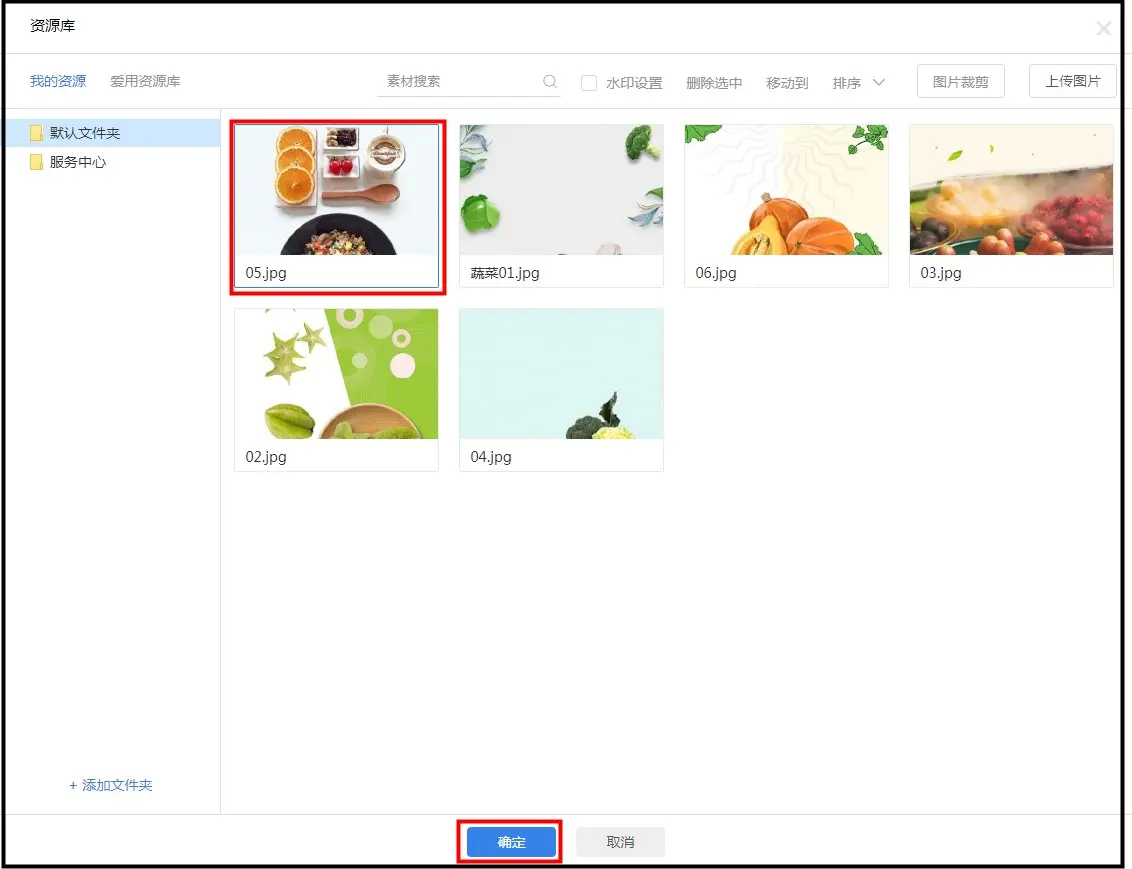Click the 图片裁剪 button
Screen dimensions: 1132x869
click(x=960, y=82)
